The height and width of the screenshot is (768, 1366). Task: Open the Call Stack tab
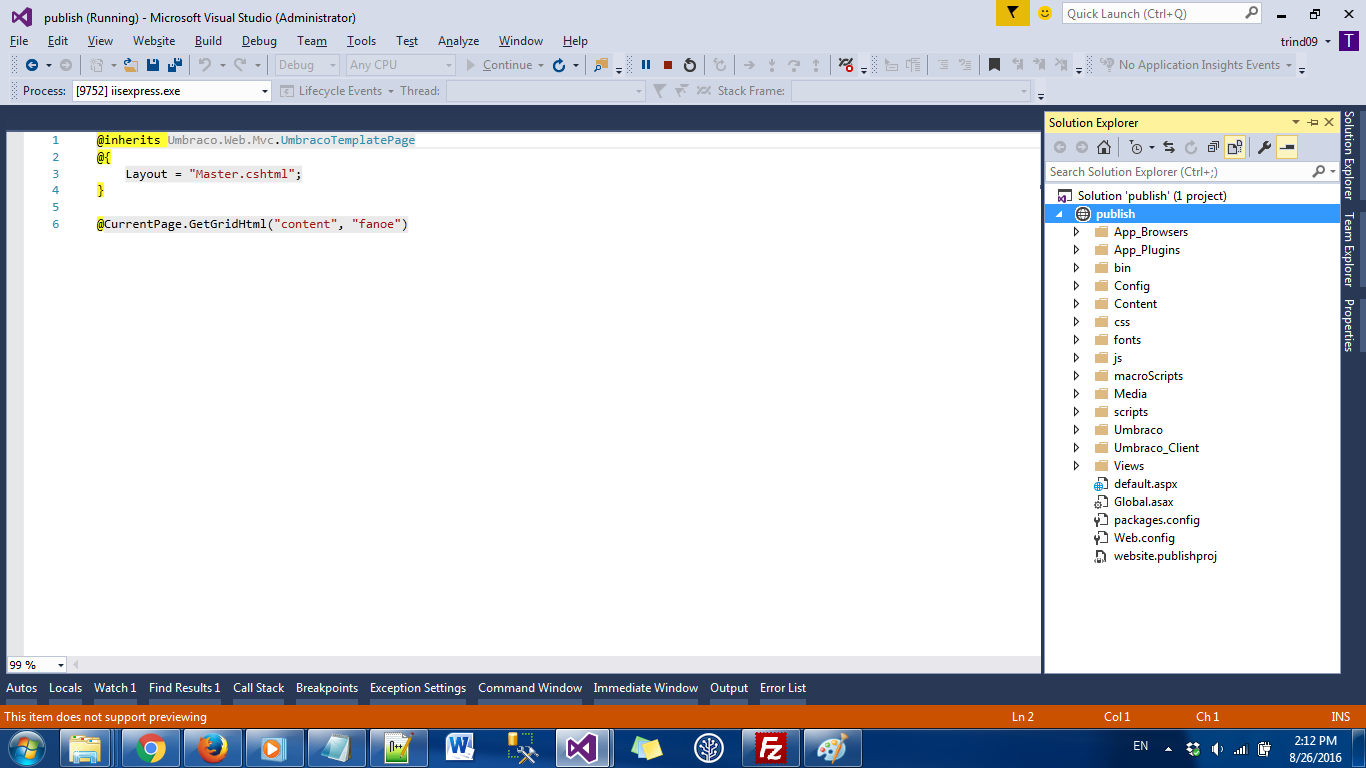259,688
